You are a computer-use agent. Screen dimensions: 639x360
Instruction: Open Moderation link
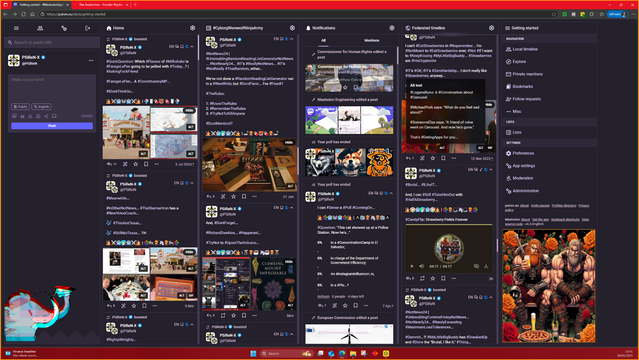click(519, 178)
